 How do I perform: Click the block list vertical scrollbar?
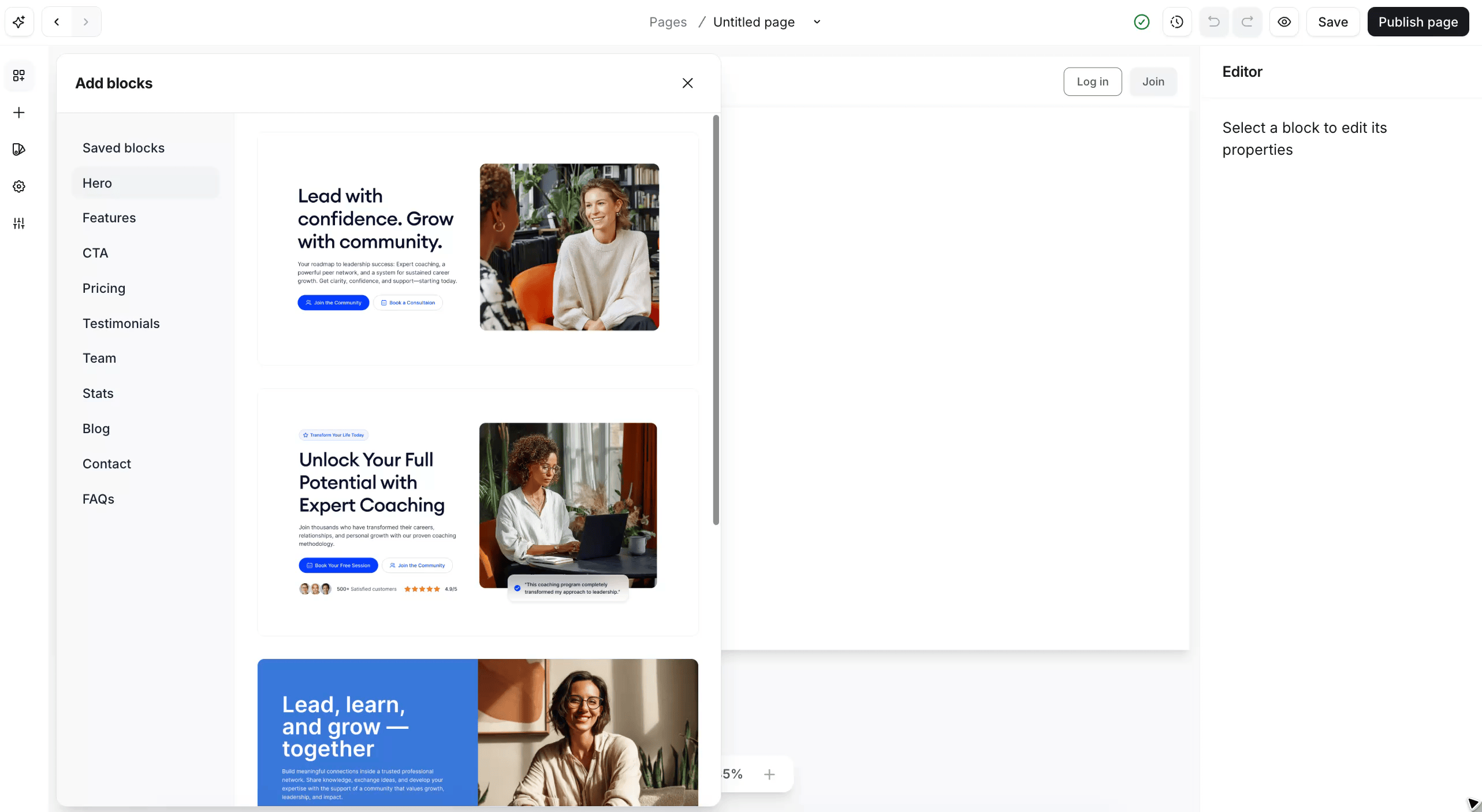[716, 320]
